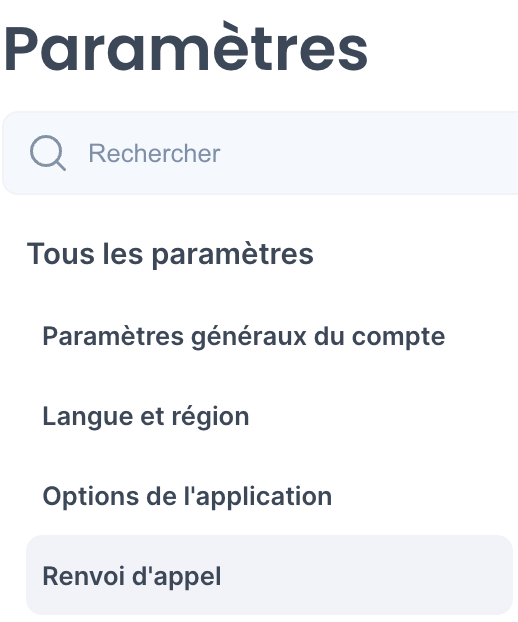Open the call forwarding settings item
This screenshot has height=622, width=518.
tap(269, 575)
